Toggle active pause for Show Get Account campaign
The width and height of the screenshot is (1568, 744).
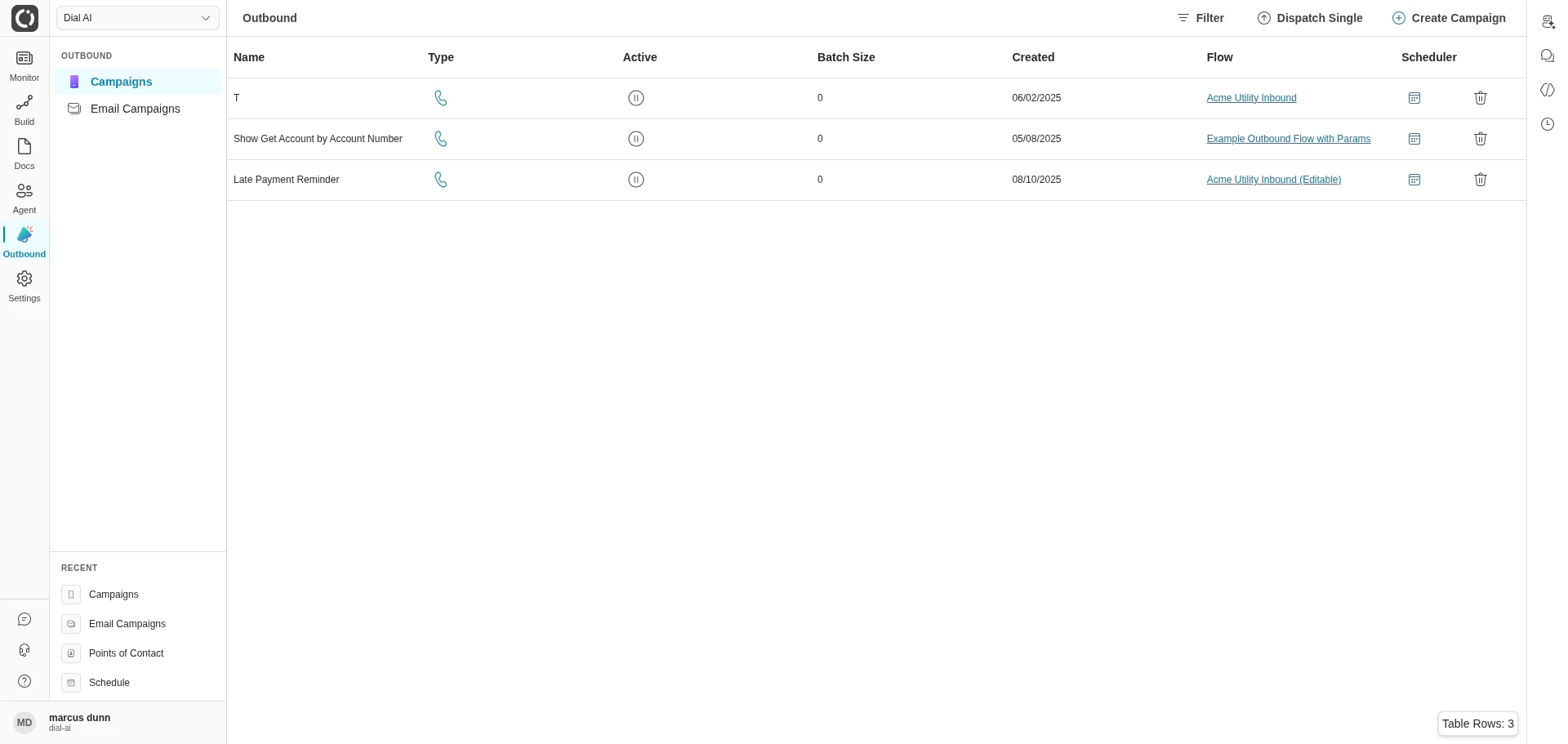point(636,139)
